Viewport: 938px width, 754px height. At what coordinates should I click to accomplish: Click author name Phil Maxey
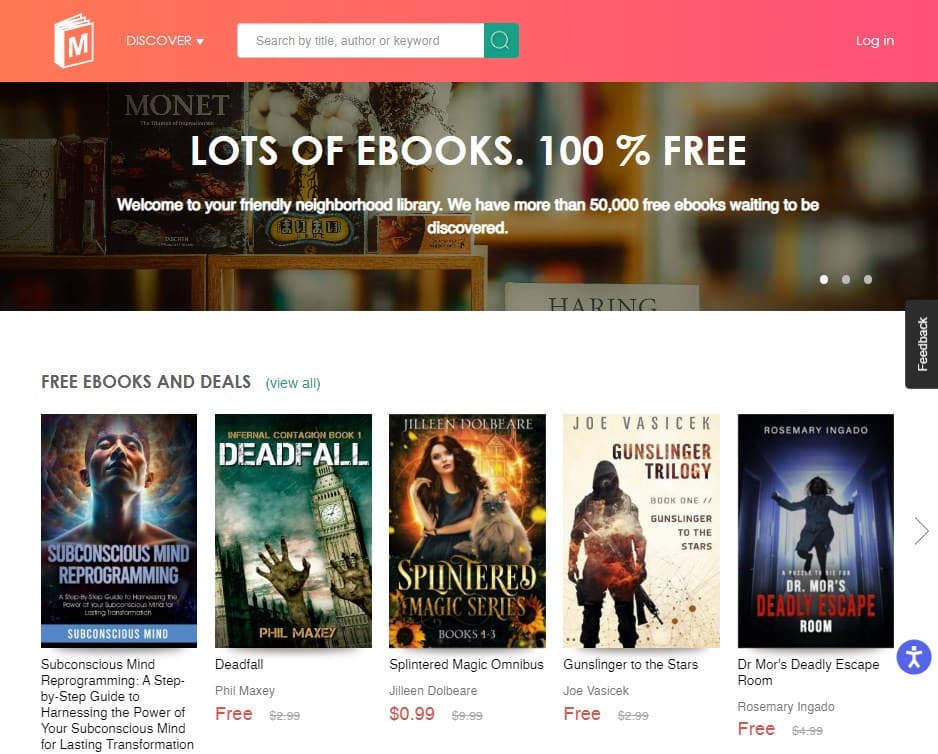[x=245, y=691]
